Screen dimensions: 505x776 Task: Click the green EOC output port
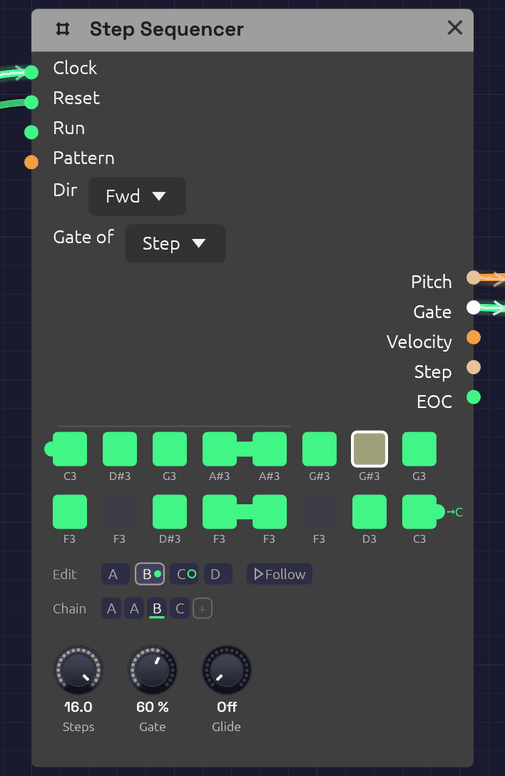point(473,397)
